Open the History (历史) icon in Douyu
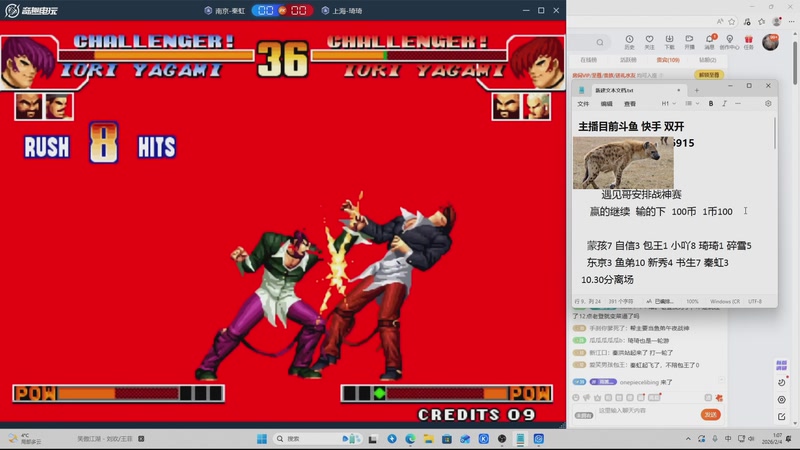This screenshot has height=450, width=800. [x=629, y=42]
